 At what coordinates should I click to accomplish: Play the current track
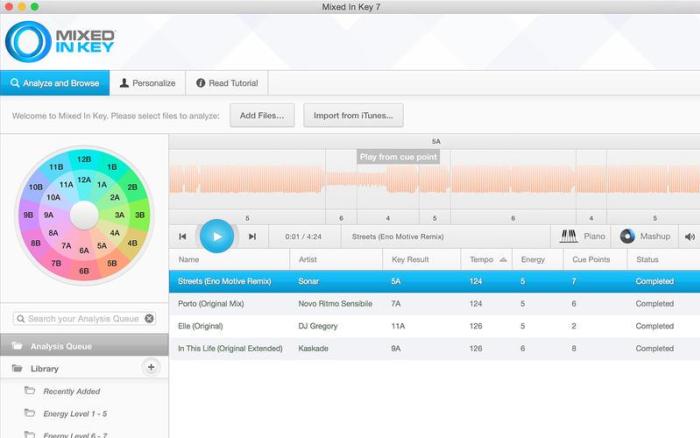[x=217, y=236]
